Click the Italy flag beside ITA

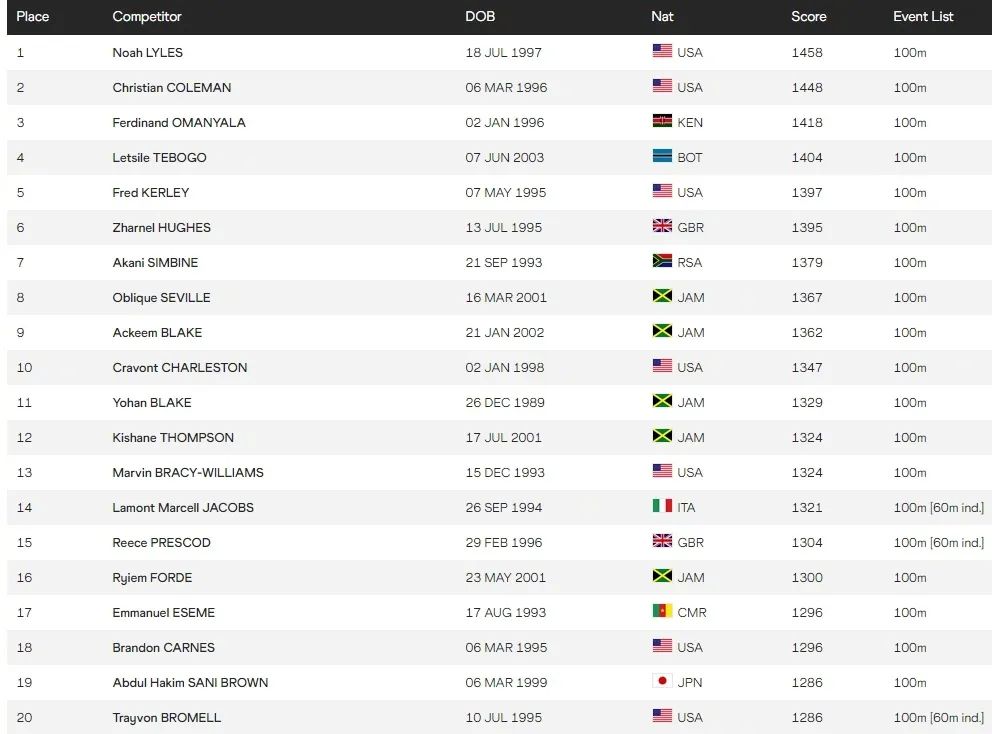click(x=662, y=507)
